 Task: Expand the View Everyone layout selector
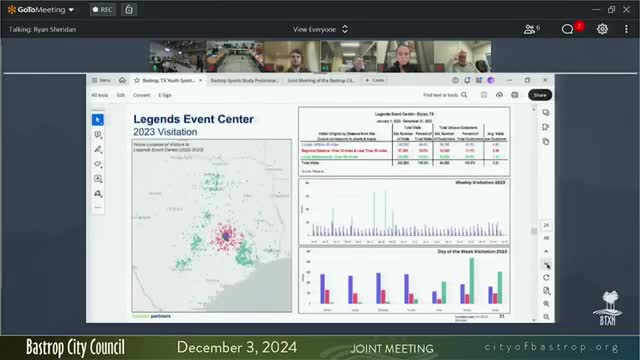coord(320,29)
